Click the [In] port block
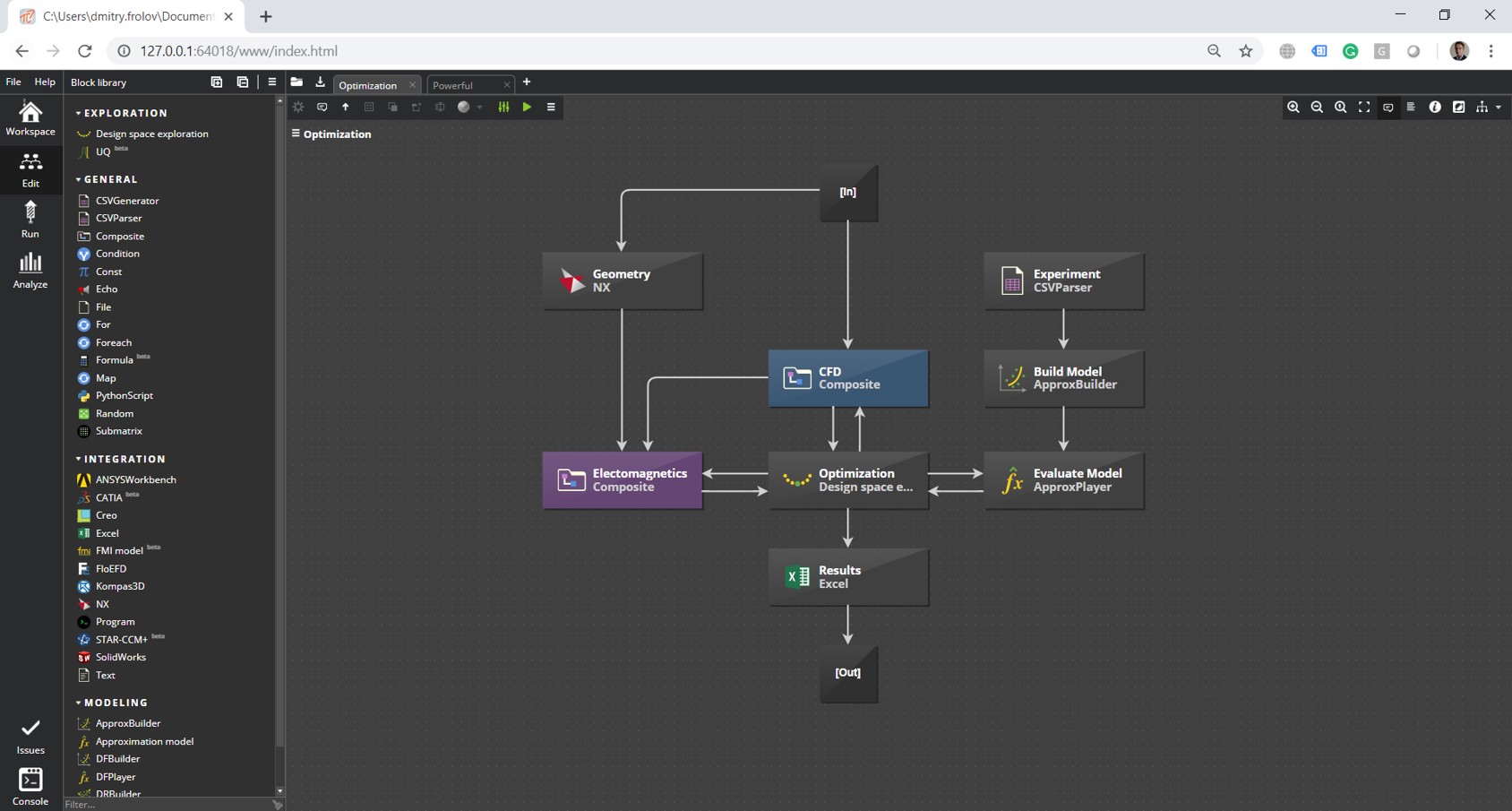This screenshot has width=1512, height=811. coord(848,193)
